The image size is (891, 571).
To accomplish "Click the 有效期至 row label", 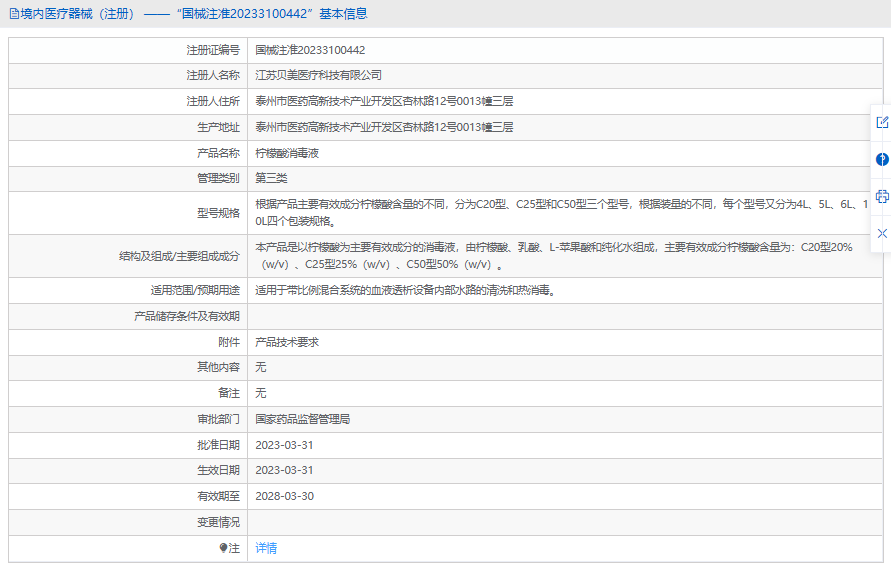I will (x=218, y=496).
